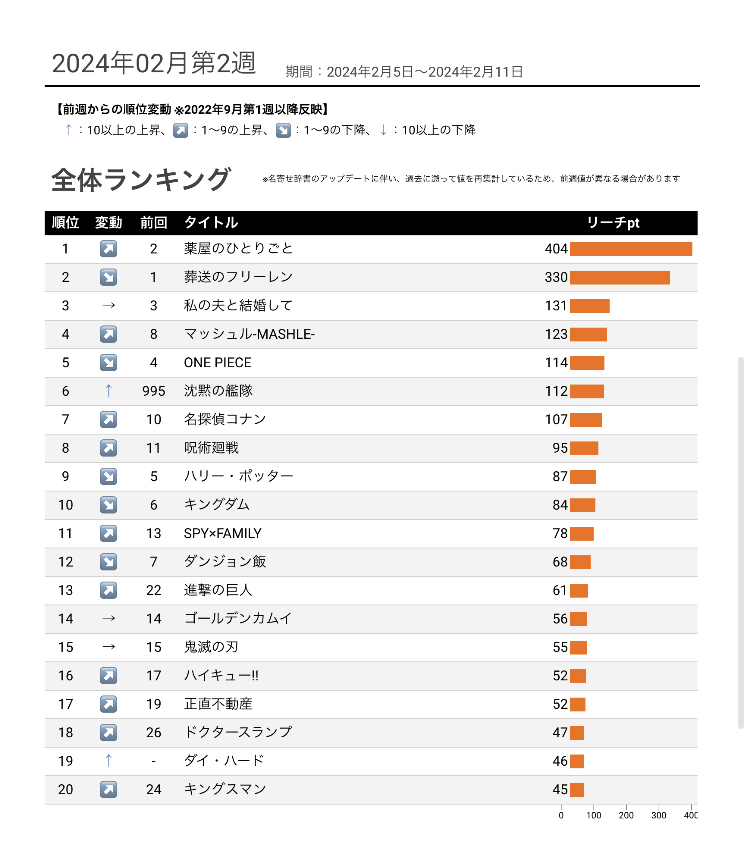750x864 pixels.
Task: Click the blue up arrow for ダイ・ハード
Action: [109, 761]
